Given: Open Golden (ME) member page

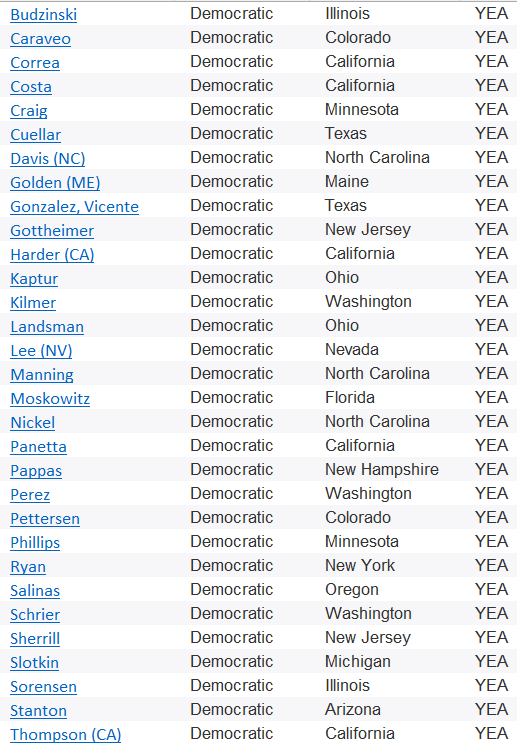Looking at the screenshot, I should click(x=55, y=183).
